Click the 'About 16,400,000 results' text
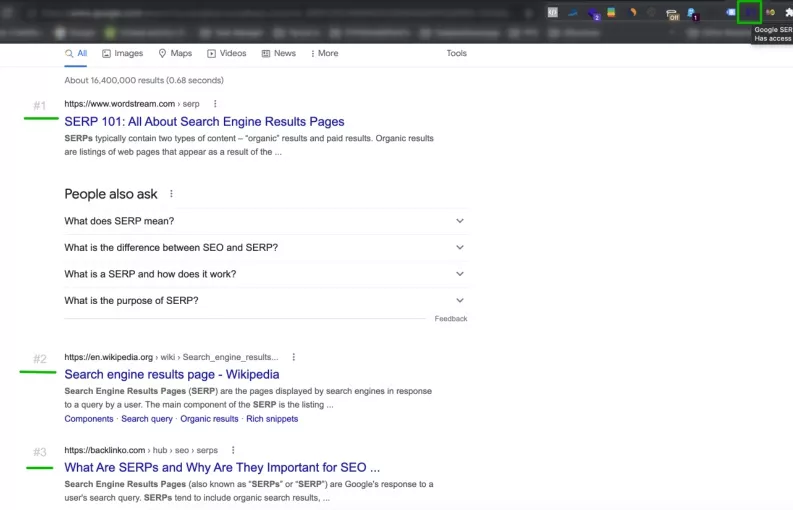Screen dimensions: 793x510 click(144, 80)
